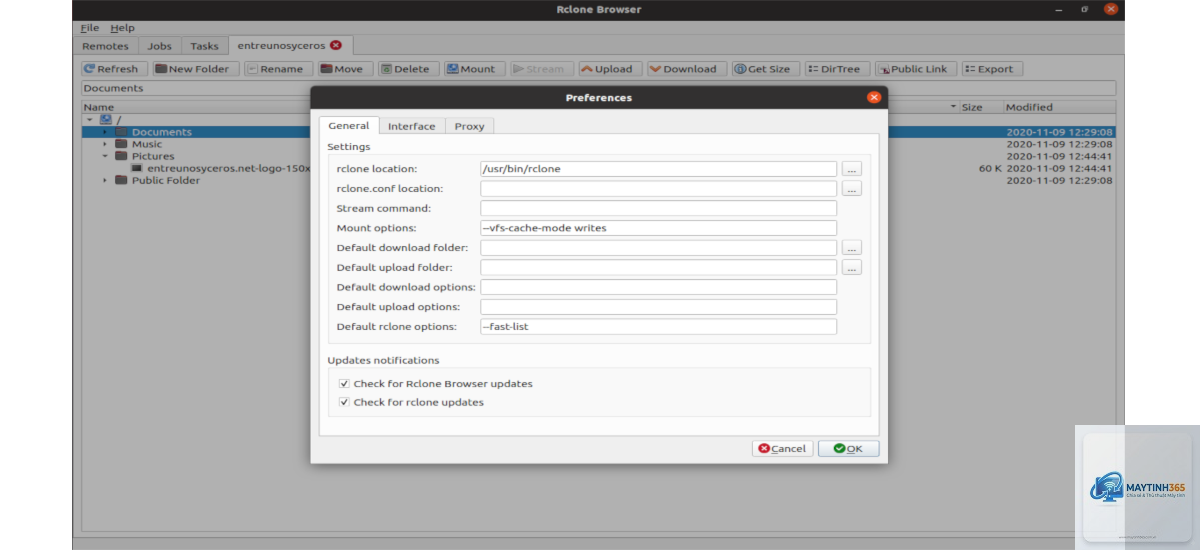Screen dimensions: 1200x550
Task: Click the Music folder icon
Action: click(121, 144)
